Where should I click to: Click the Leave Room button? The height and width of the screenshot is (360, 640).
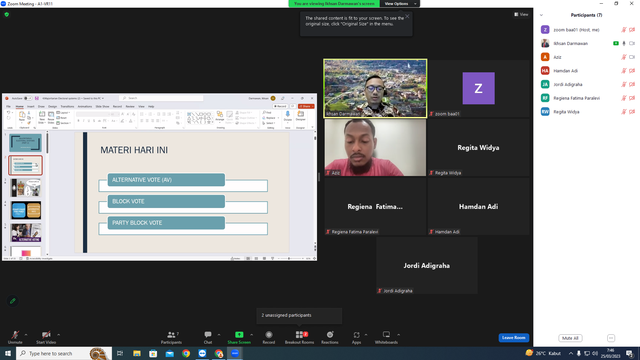click(x=513, y=338)
